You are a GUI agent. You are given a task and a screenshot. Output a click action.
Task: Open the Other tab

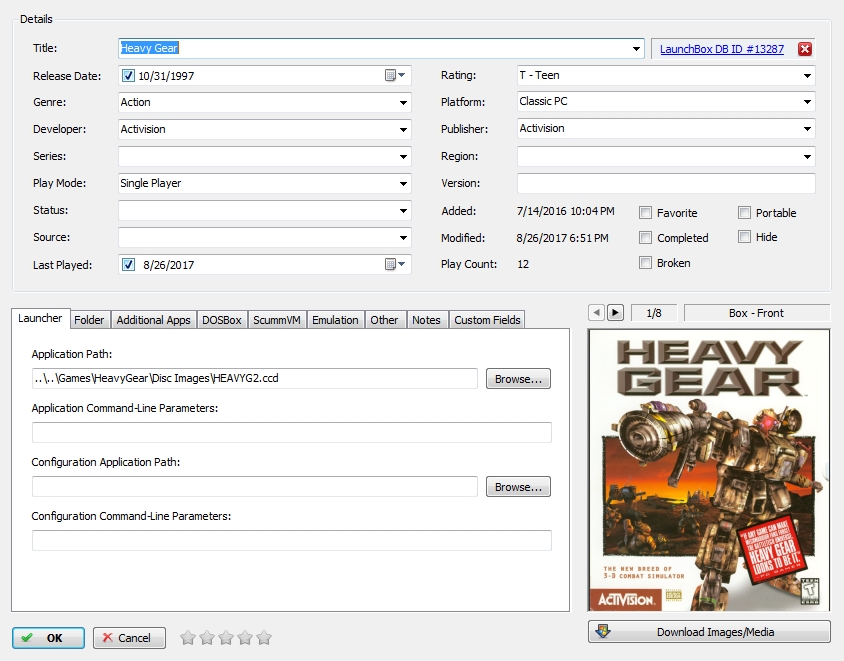[x=384, y=320]
